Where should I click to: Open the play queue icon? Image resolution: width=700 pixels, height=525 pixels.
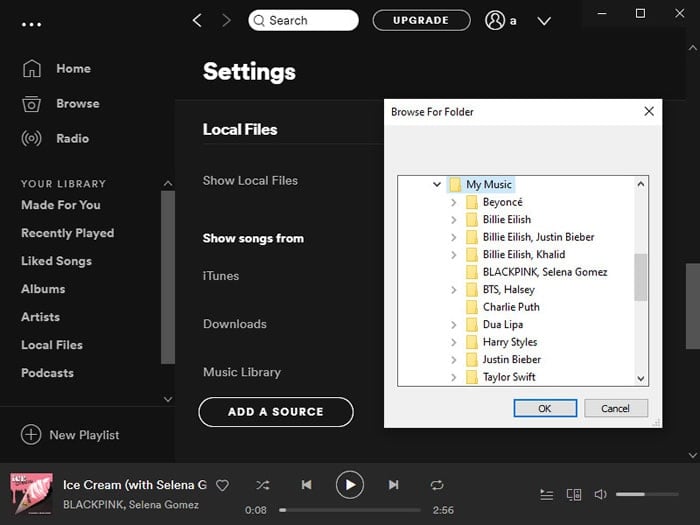[547, 495]
